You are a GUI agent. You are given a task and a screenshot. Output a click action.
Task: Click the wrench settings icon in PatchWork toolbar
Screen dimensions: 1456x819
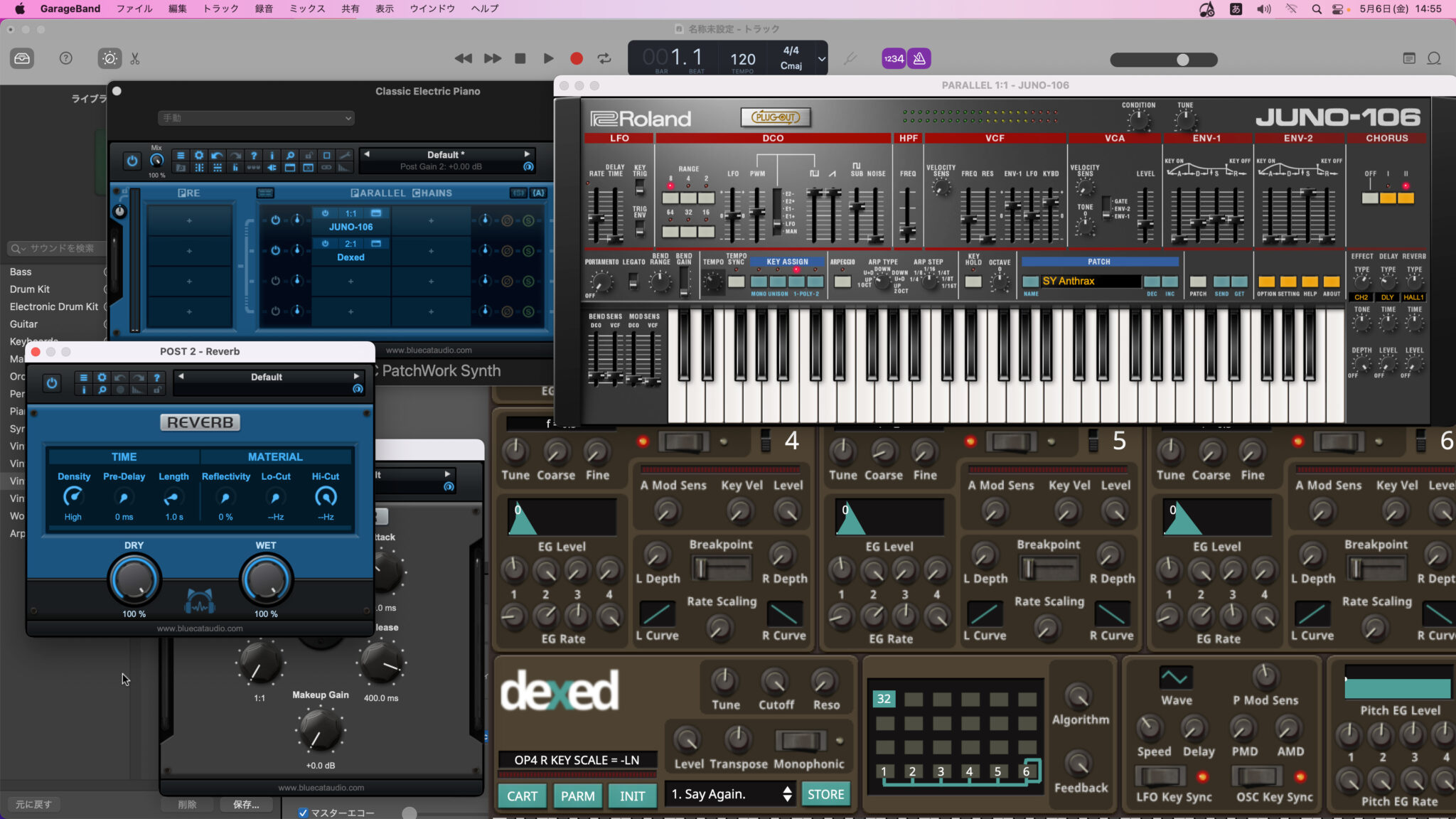point(346,156)
